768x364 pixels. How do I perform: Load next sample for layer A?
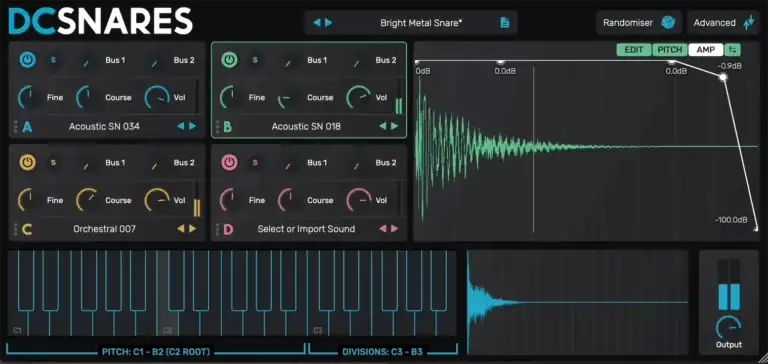[x=192, y=126]
